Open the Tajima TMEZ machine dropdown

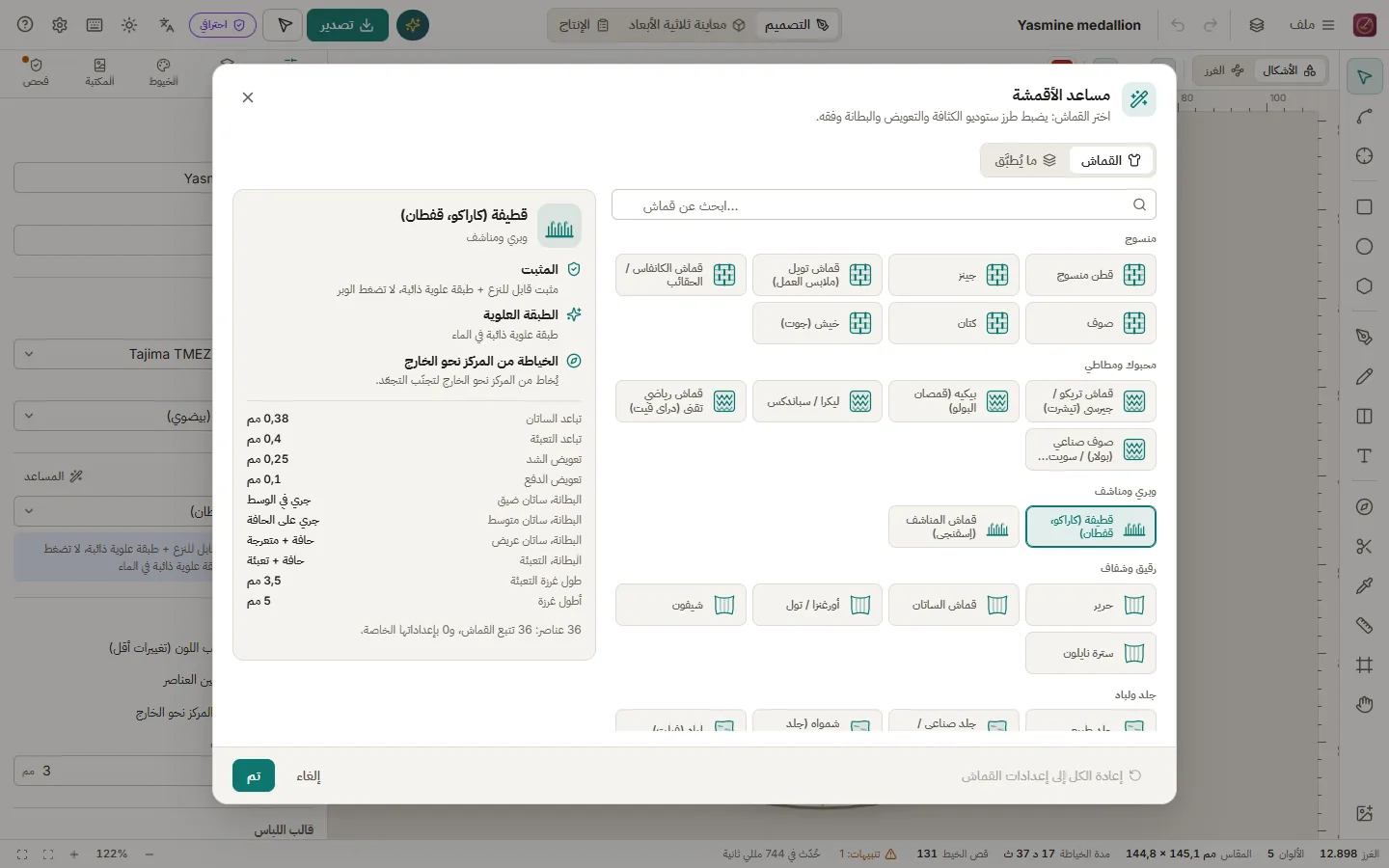pos(113,354)
